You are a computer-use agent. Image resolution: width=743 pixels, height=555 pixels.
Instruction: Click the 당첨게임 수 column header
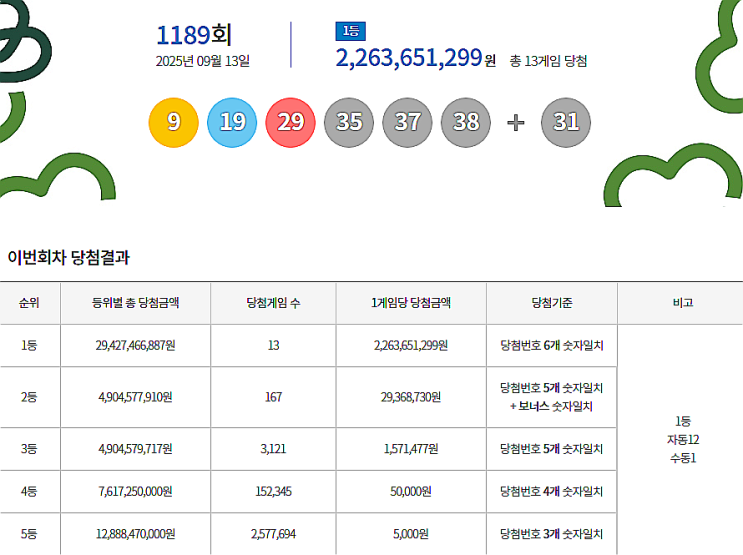(273, 303)
